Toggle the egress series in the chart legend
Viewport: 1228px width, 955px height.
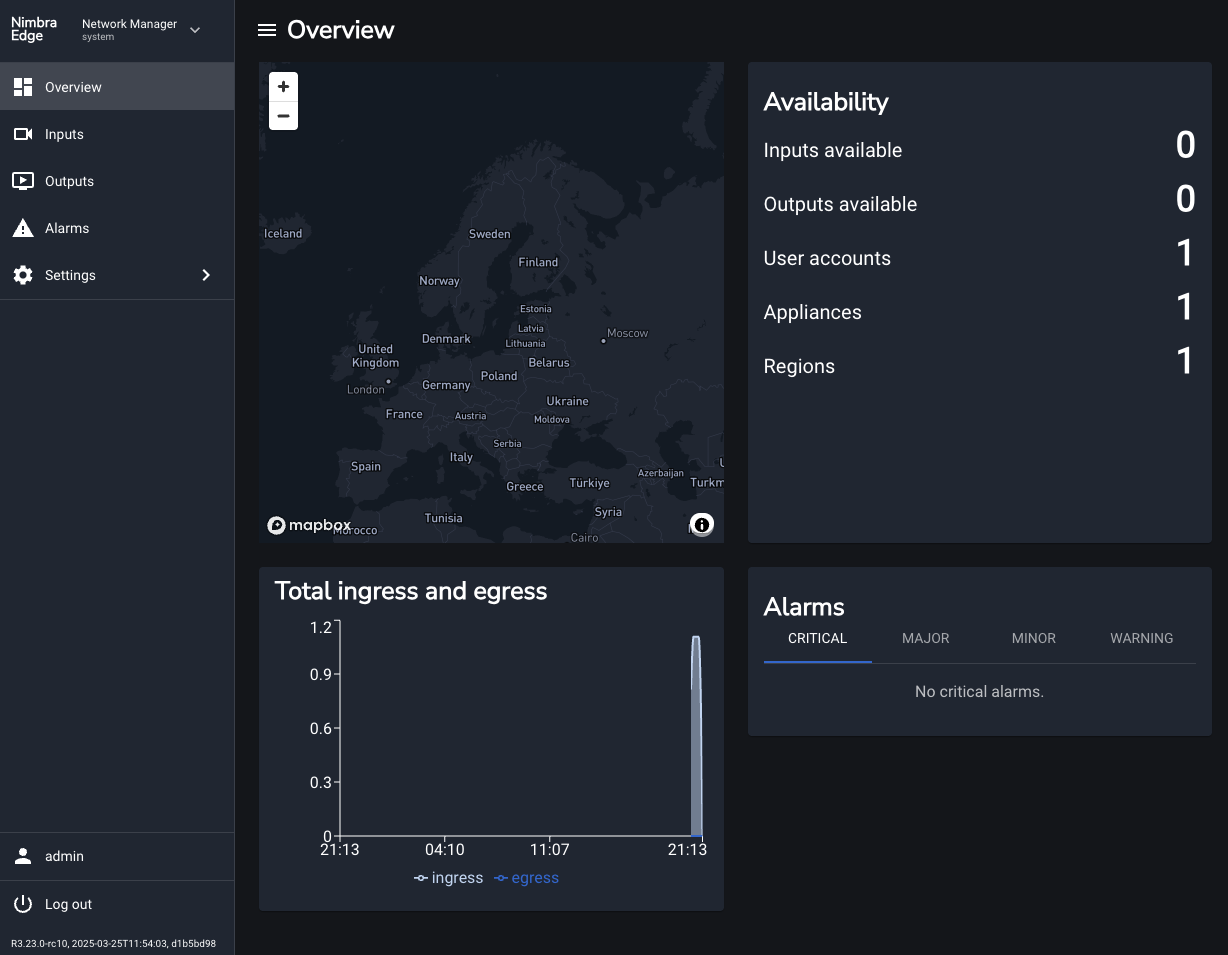pos(526,878)
